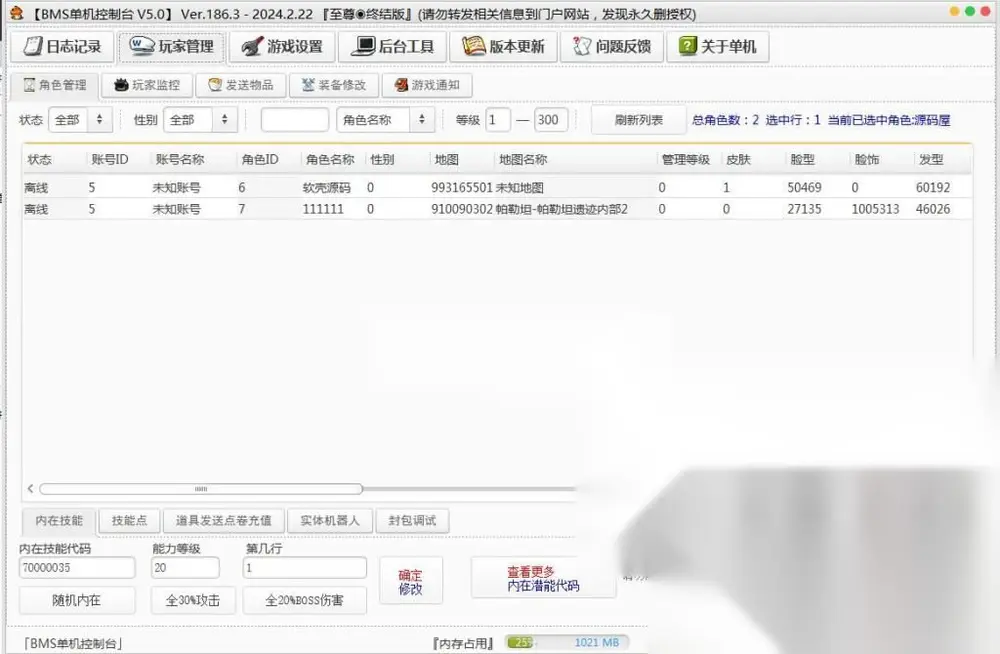The height and width of the screenshot is (654, 1000).
Task: Click the horizontal scrollbar thumb
Action: point(201,489)
